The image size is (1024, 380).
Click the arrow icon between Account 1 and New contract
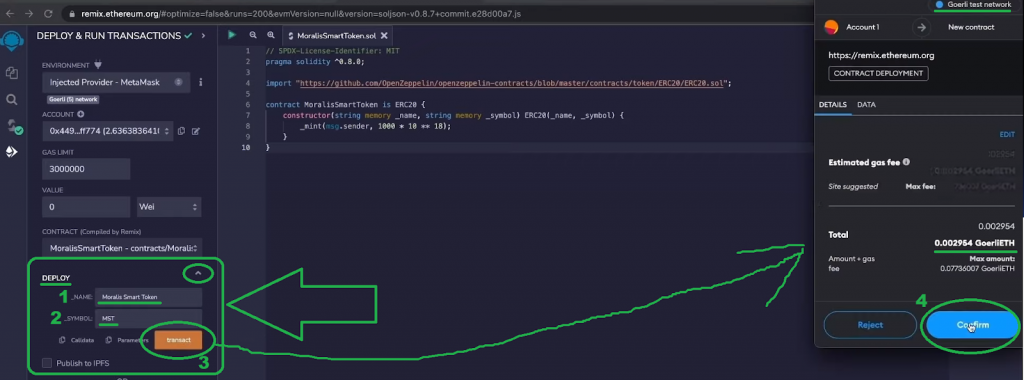[x=921, y=27]
